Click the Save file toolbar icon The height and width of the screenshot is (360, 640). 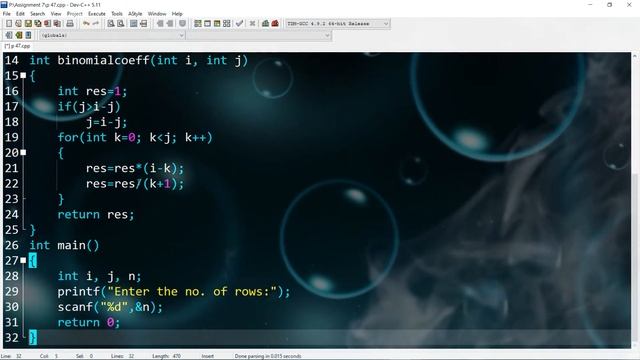pos(28,24)
